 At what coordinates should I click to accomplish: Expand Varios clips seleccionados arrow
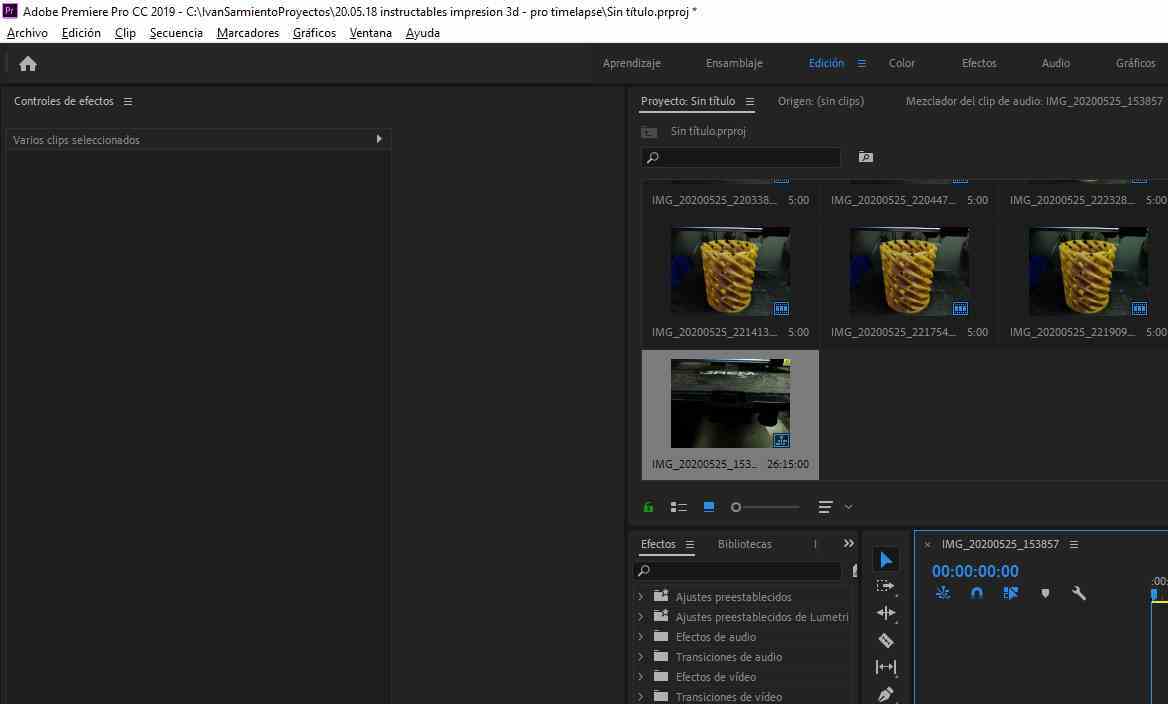(x=379, y=139)
